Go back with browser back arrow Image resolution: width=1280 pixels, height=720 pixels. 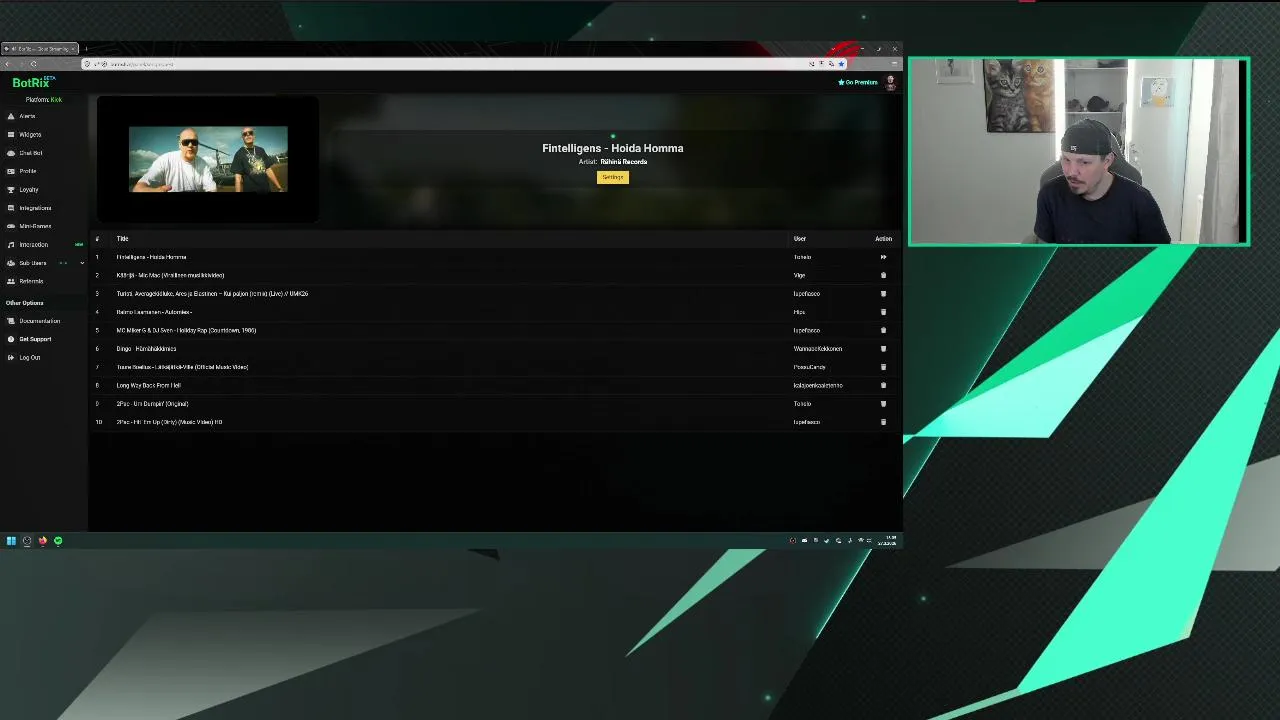(x=8, y=64)
